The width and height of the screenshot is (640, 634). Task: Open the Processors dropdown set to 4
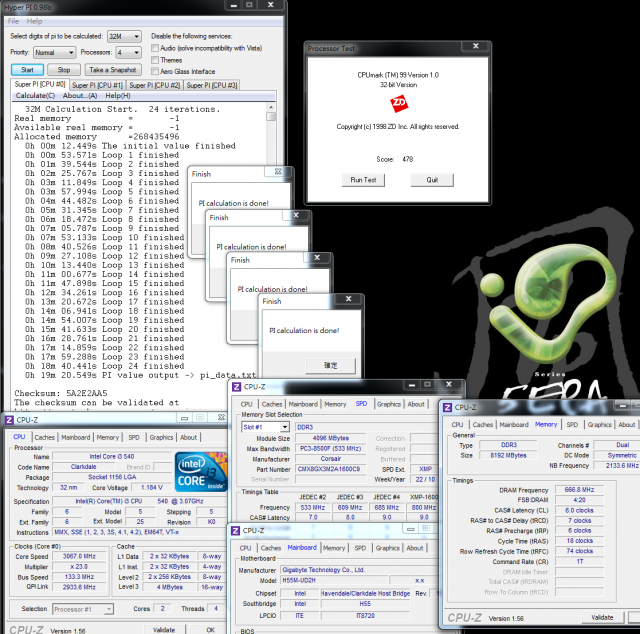(128, 53)
